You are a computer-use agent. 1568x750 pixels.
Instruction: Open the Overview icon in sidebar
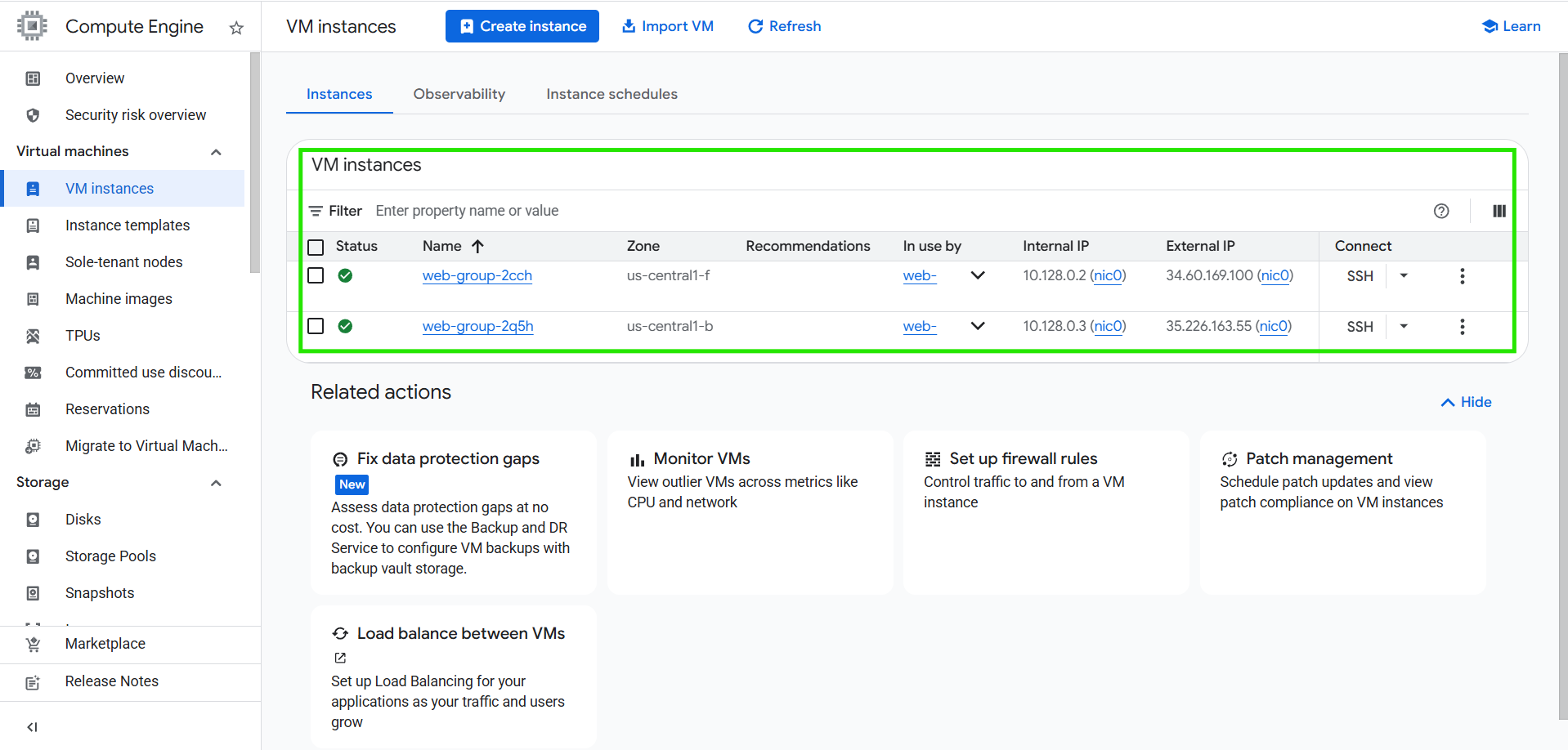tap(33, 78)
